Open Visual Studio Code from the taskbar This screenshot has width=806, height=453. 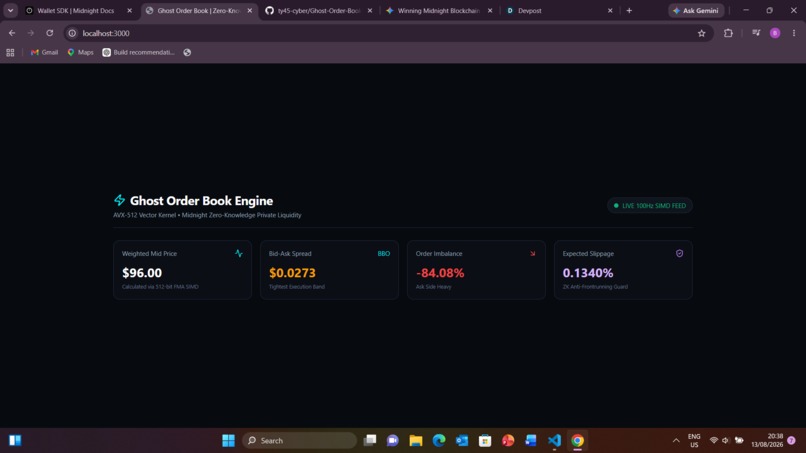pos(554,441)
